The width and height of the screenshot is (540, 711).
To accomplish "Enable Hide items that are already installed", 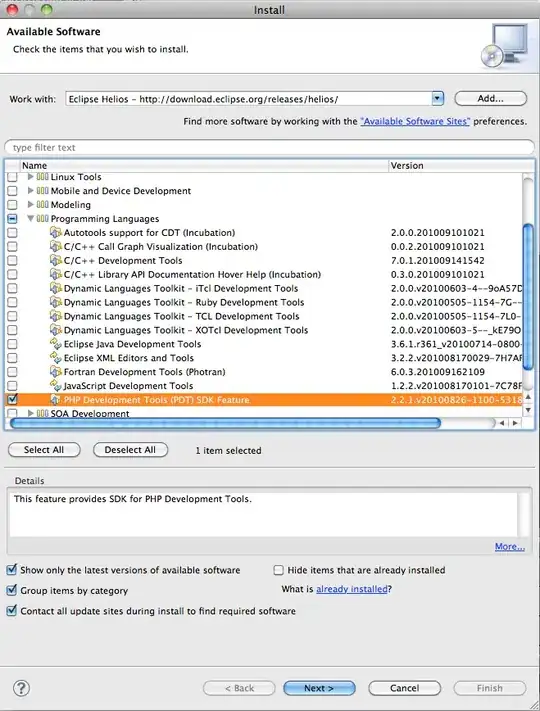I will [278, 570].
